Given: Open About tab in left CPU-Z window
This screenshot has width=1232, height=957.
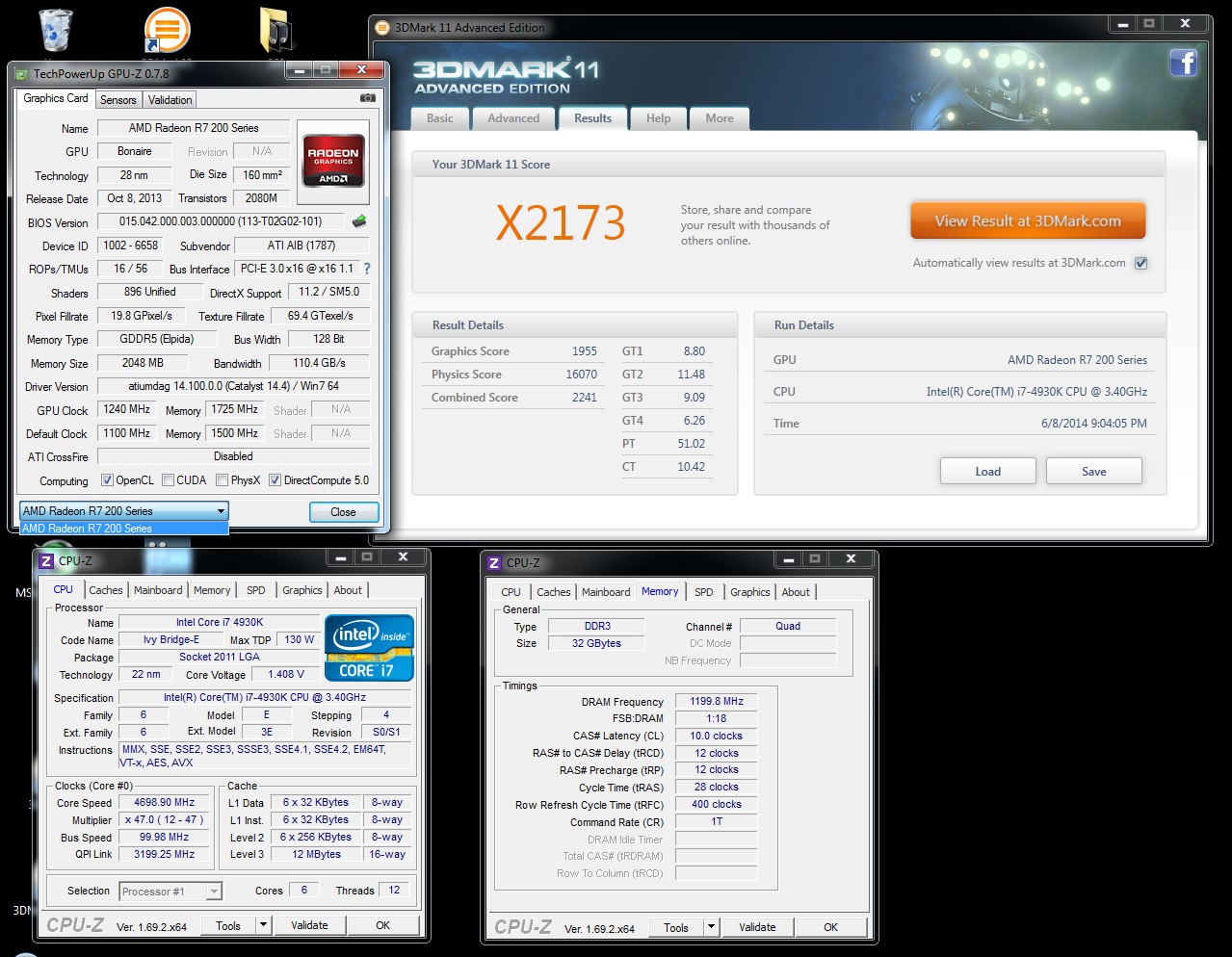Looking at the screenshot, I should pos(348,590).
